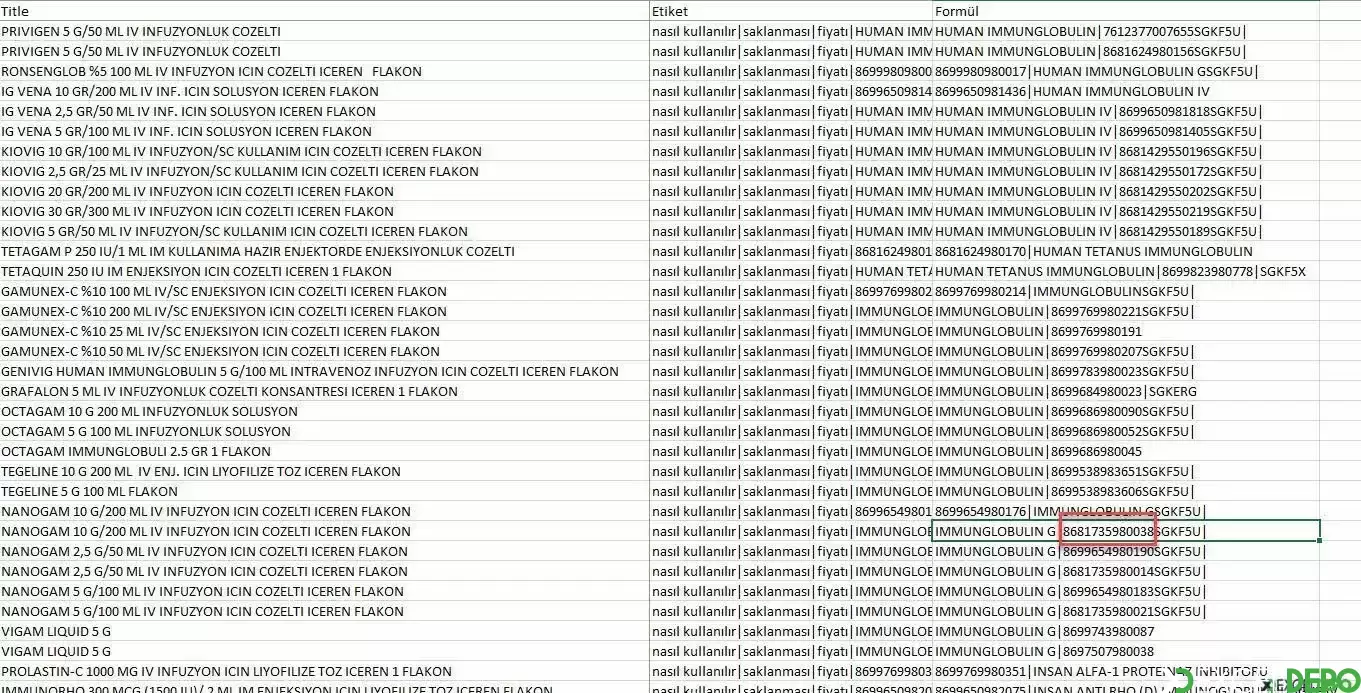Click the RONSENGLOB %5 100 ML title cell
Viewport: 1361px width, 693px height.
pyautogui.click(x=324, y=71)
